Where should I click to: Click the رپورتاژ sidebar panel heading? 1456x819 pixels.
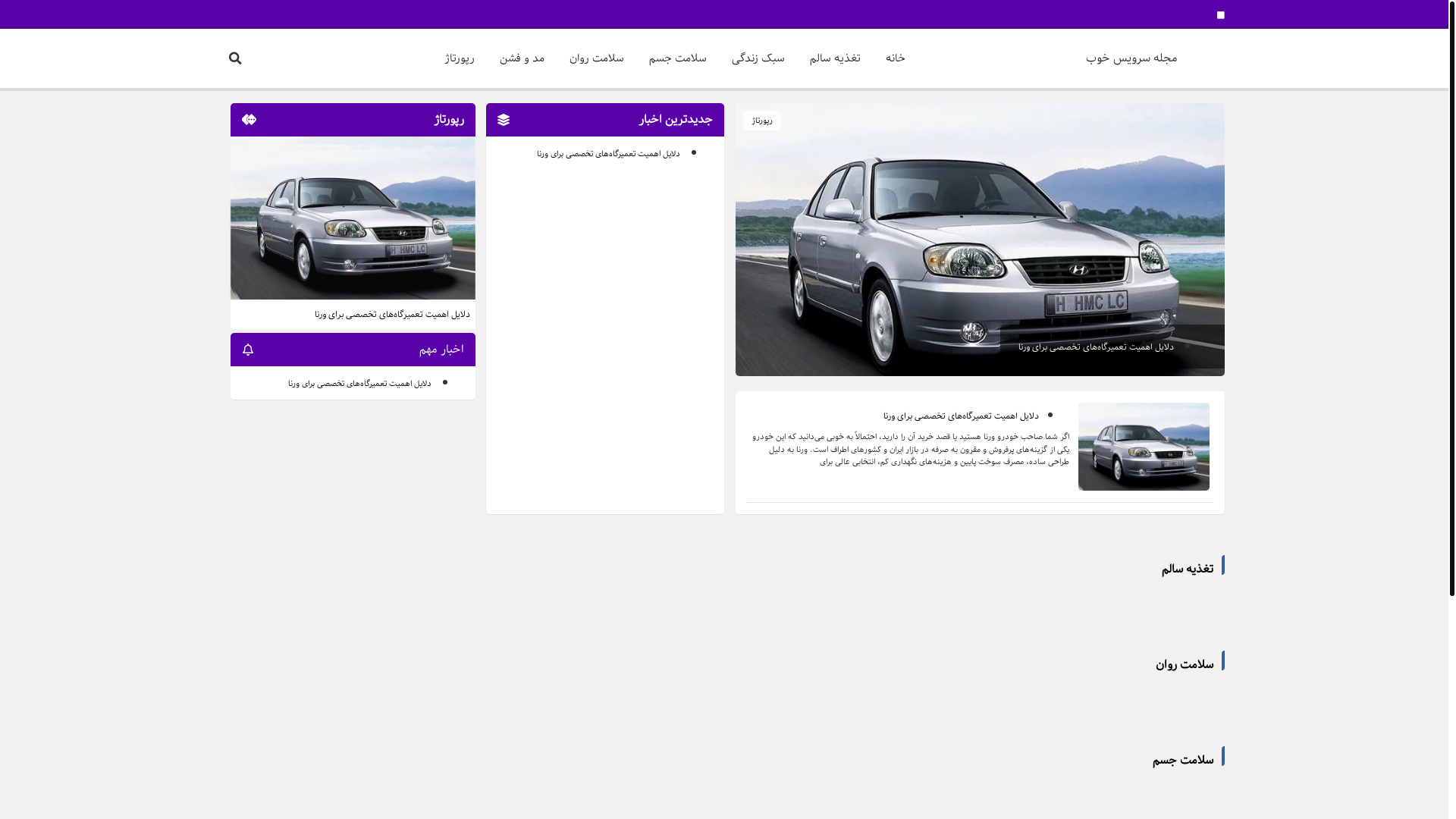click(x=449, y=120)
